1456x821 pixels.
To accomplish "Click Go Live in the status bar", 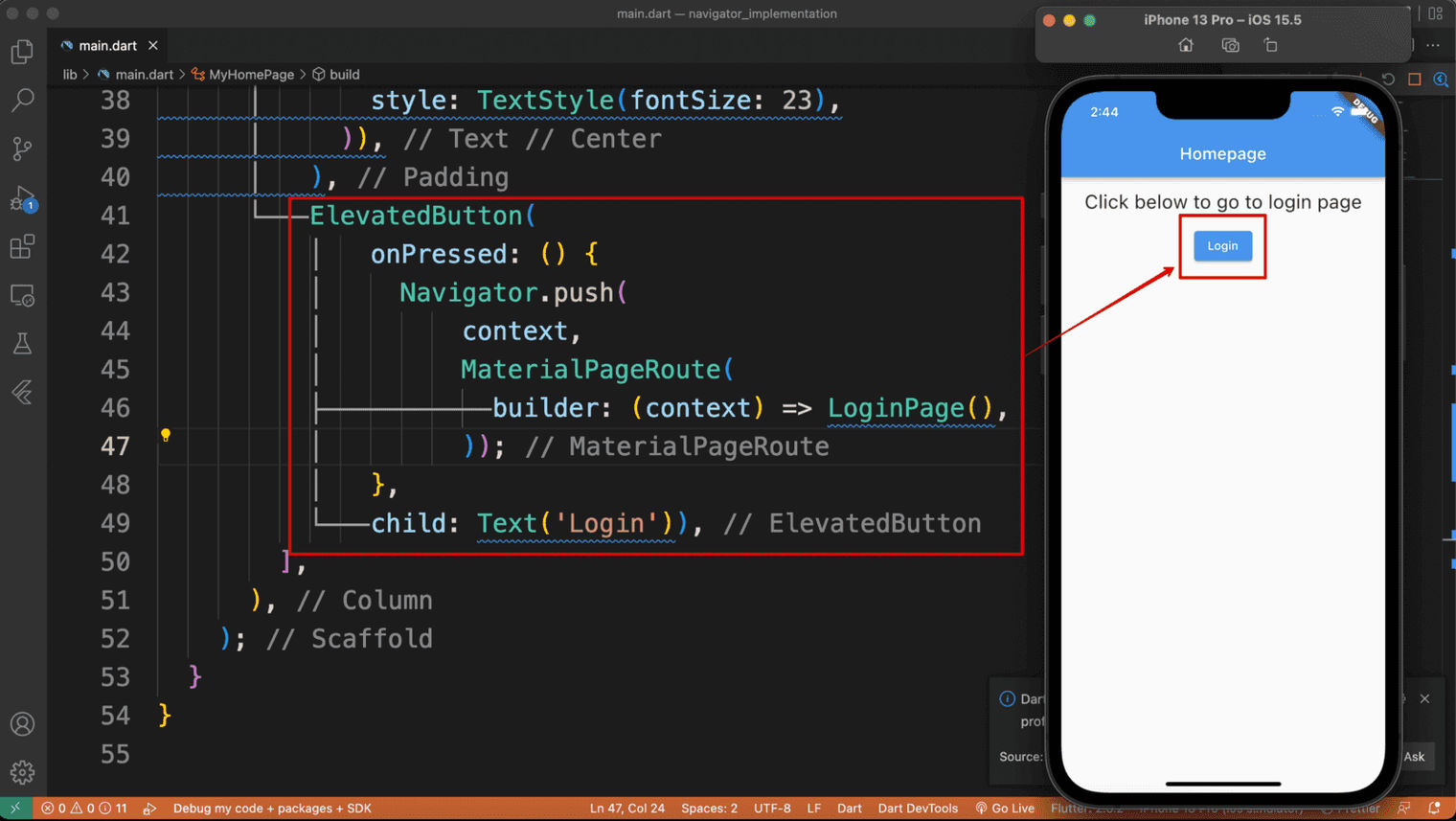I will click(1005, 809).
